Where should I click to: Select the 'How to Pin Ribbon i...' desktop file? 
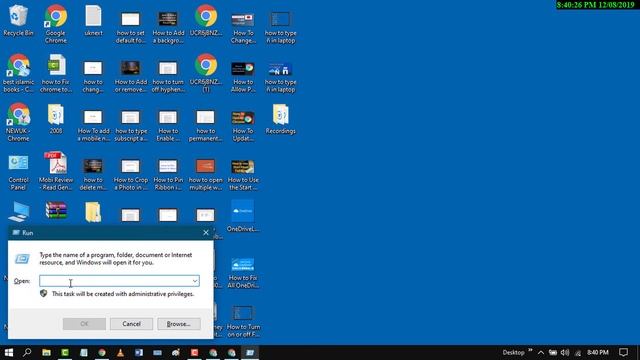click(168, 174)
